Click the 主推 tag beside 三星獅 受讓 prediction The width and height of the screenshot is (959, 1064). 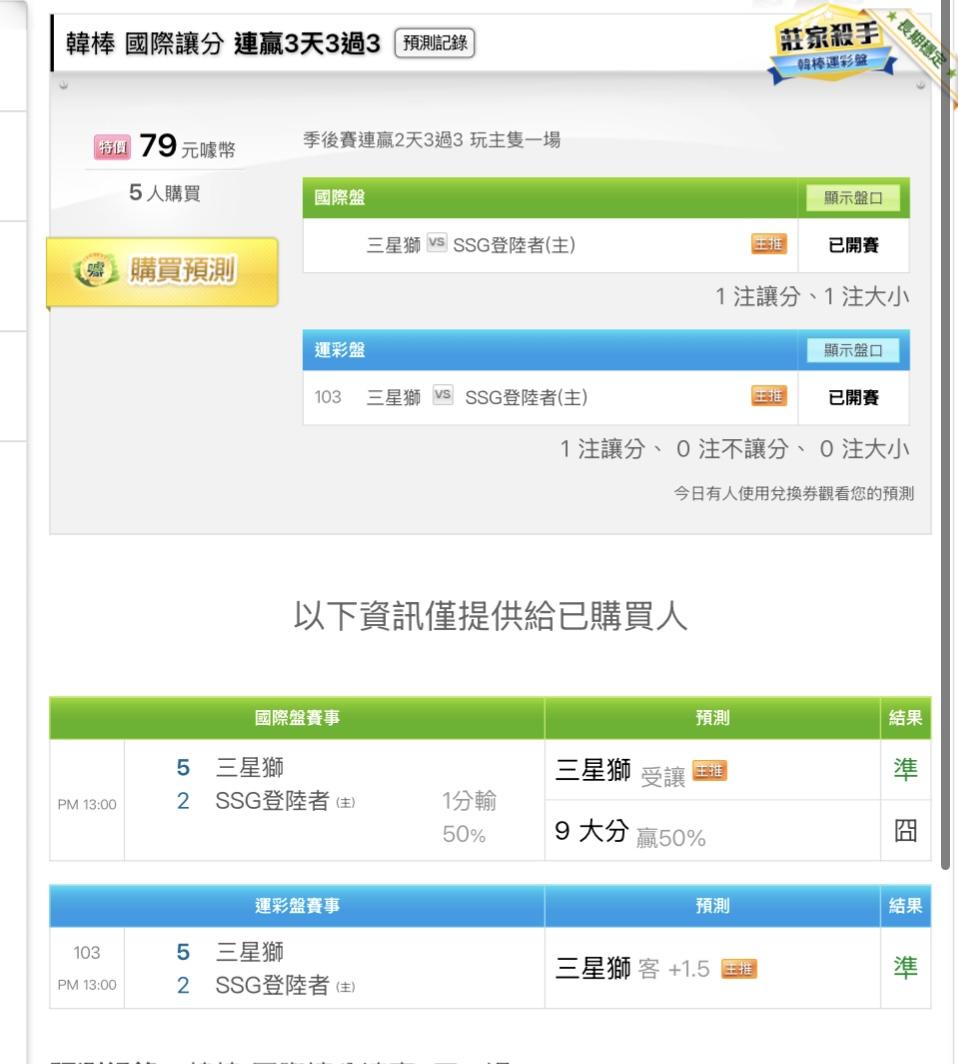(x=709, y=770)
